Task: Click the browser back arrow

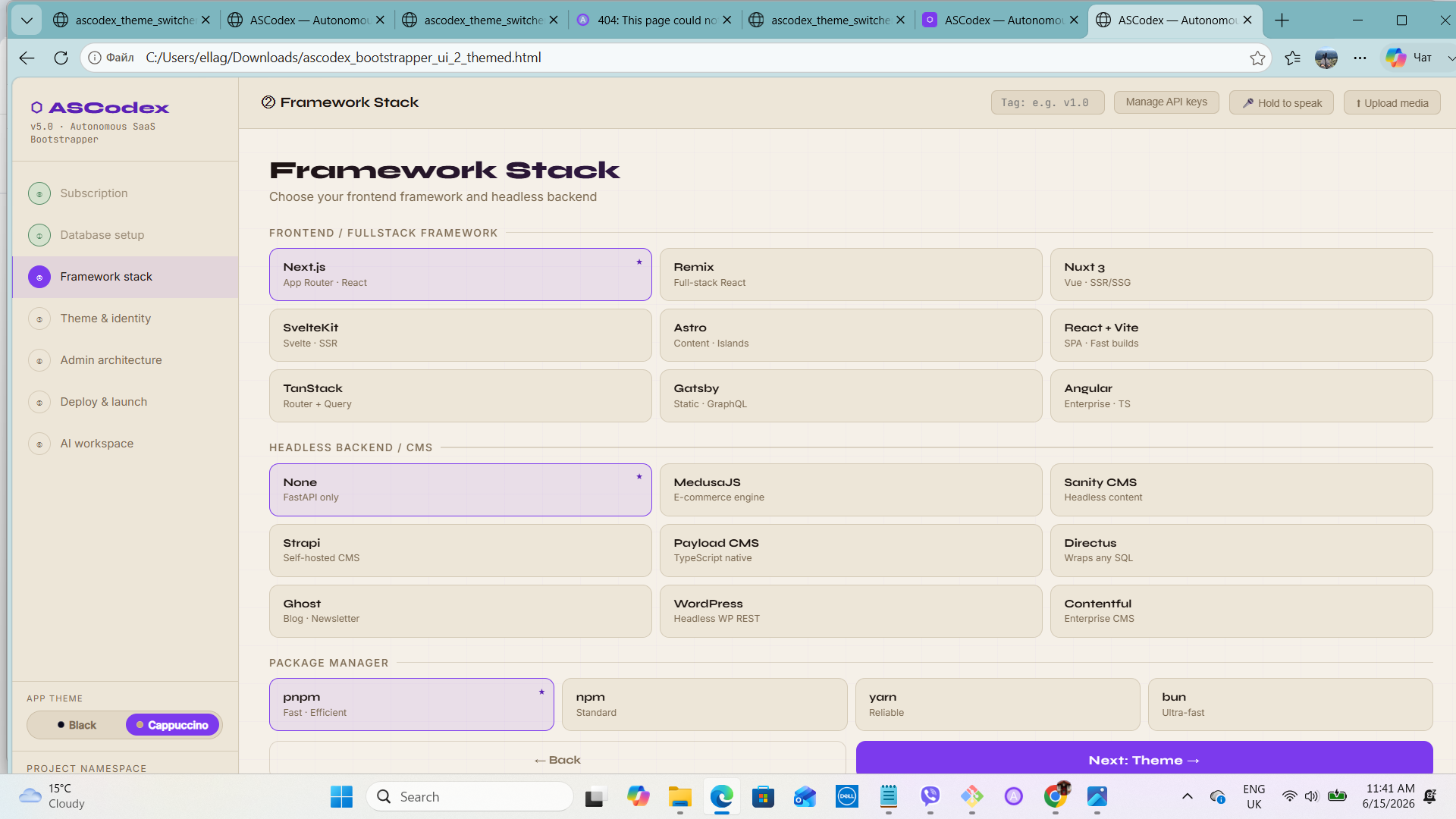Action: click(27, 58)
